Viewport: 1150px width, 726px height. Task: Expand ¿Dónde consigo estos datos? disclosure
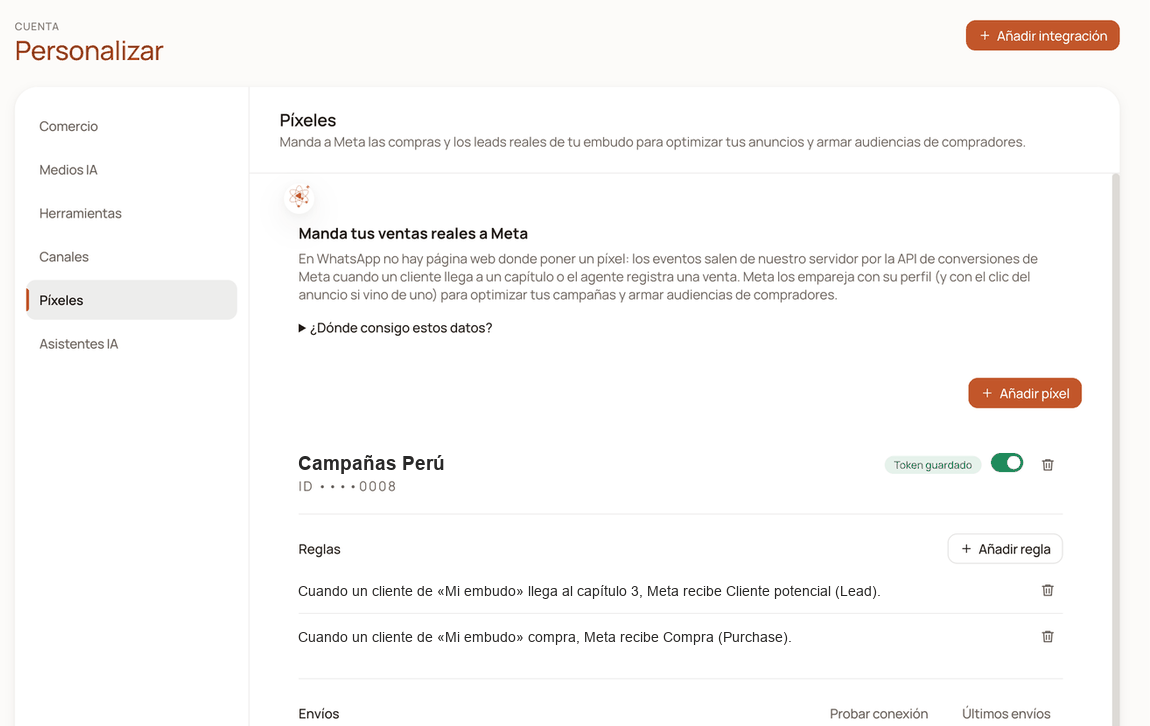click(395, 328)
